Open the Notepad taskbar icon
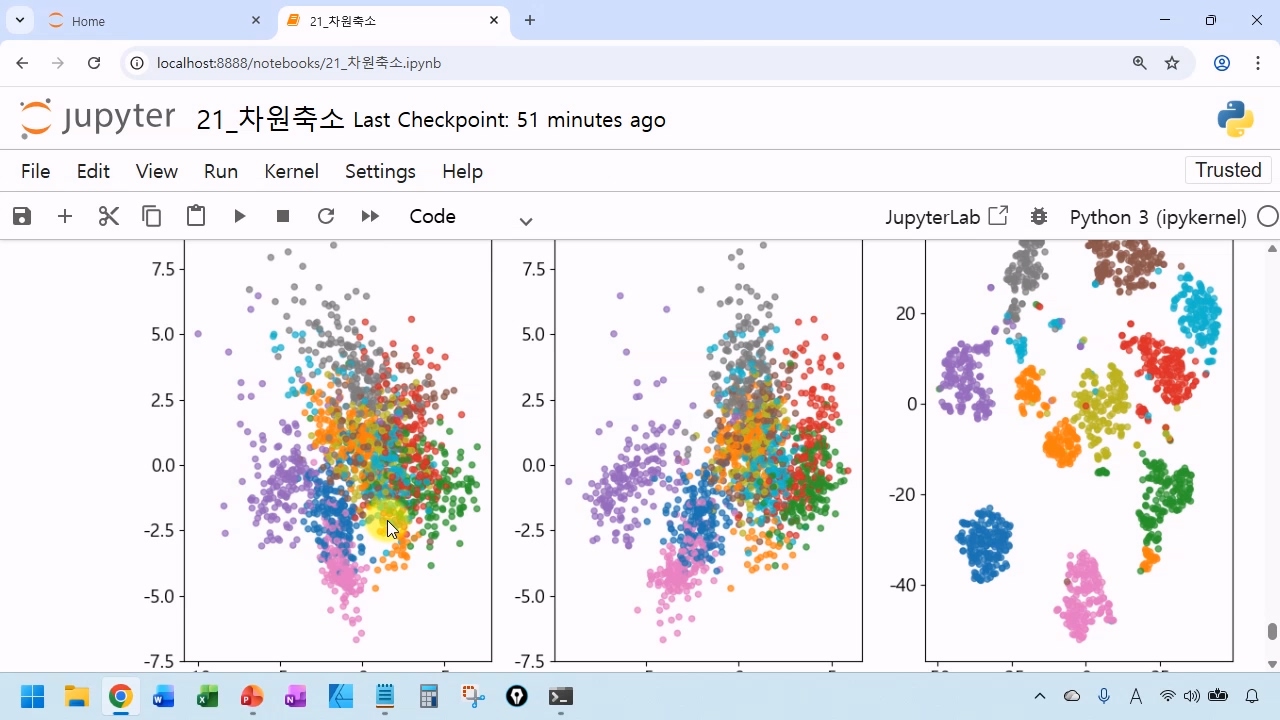The width and height of the screenshot is (1280, 720). [x=385, y=696]
